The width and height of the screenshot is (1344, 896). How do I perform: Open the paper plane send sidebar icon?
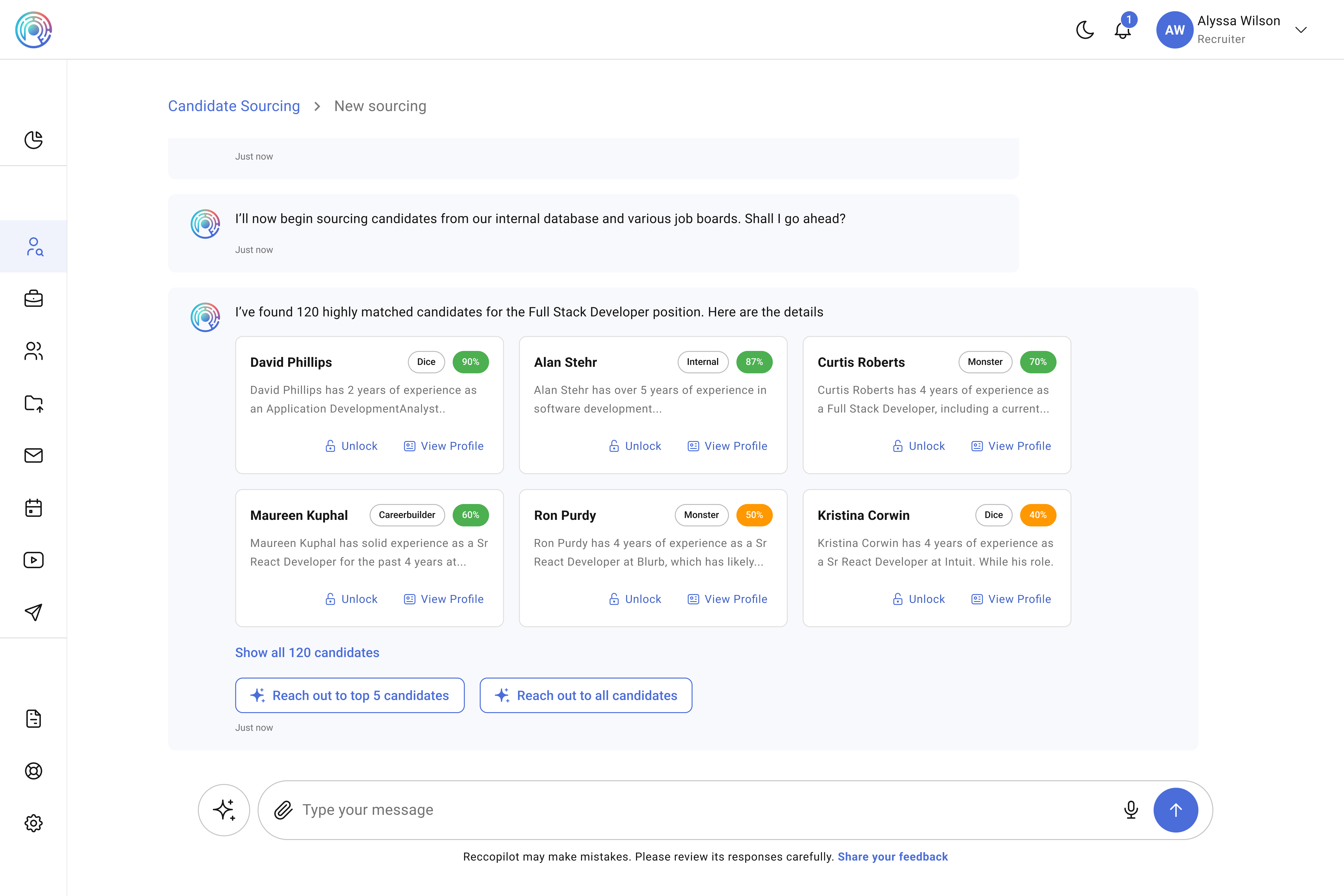point(34,612)
